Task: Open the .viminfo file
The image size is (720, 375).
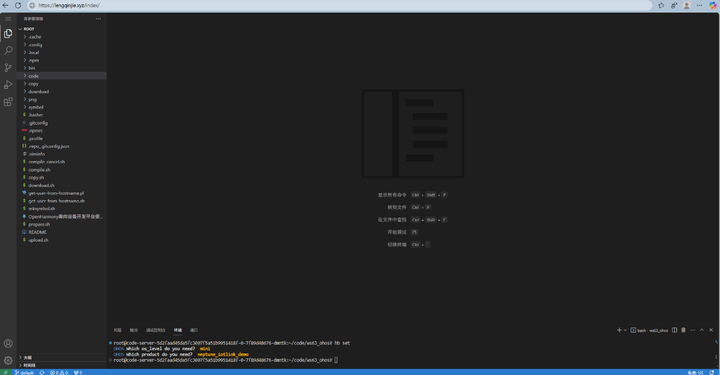Action: 62,154
